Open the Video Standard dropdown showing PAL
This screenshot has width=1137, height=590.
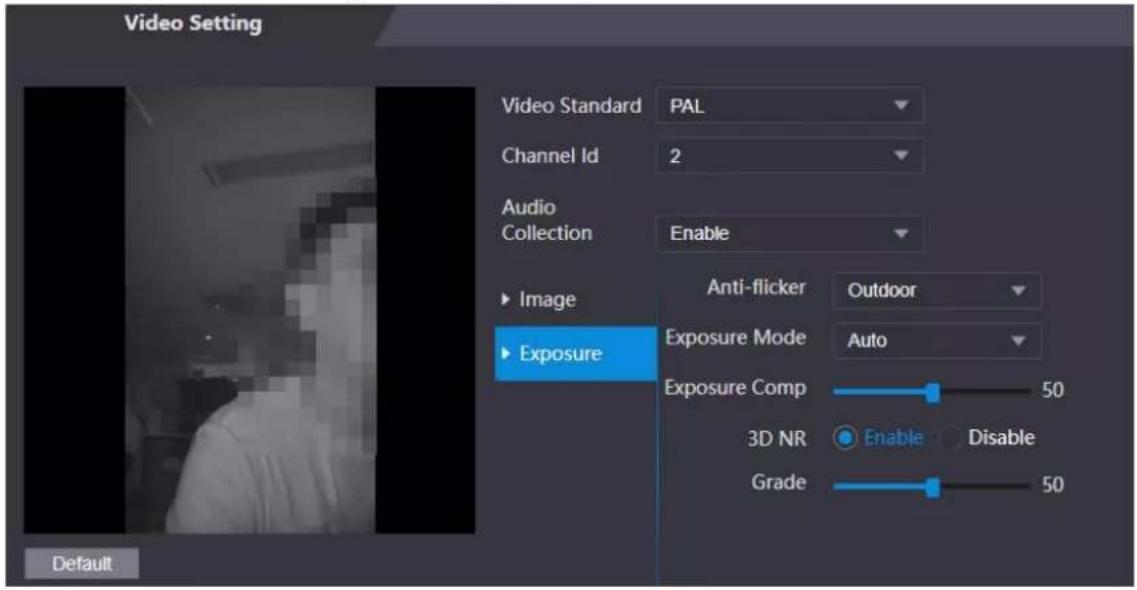[790, 106]
